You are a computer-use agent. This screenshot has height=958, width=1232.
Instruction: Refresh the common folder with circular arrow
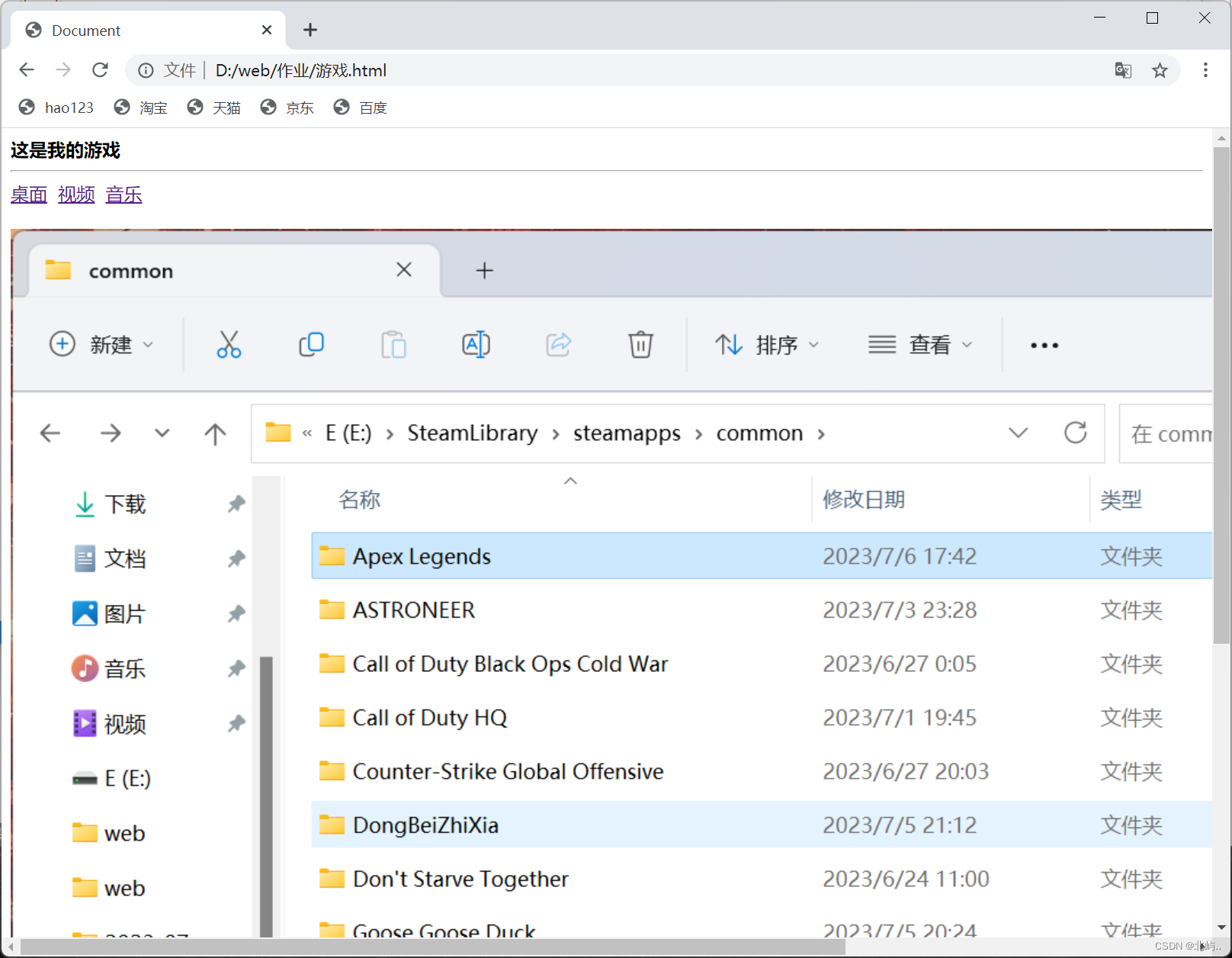pos(1076,432)
